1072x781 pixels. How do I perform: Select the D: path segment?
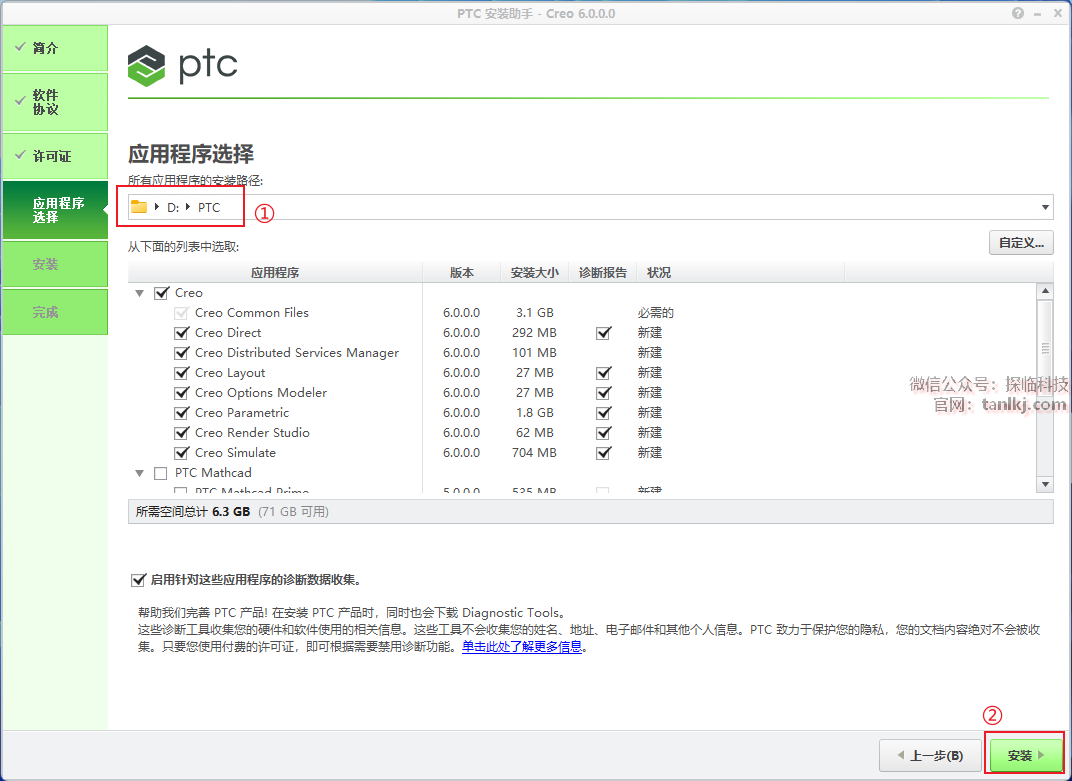[173, 207]
